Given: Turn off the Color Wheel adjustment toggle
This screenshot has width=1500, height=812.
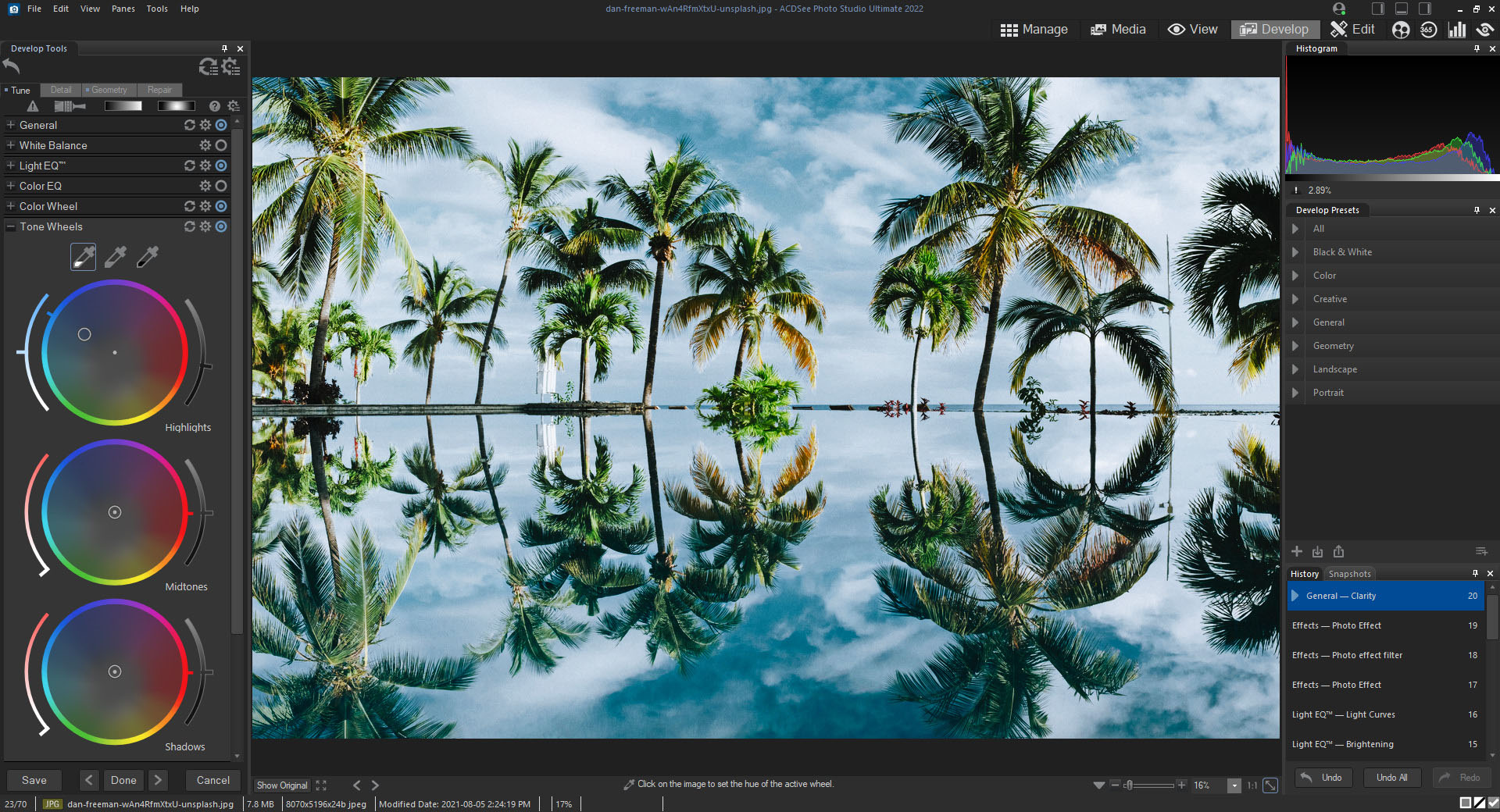Looking at the screenshot, I should 221,206.
